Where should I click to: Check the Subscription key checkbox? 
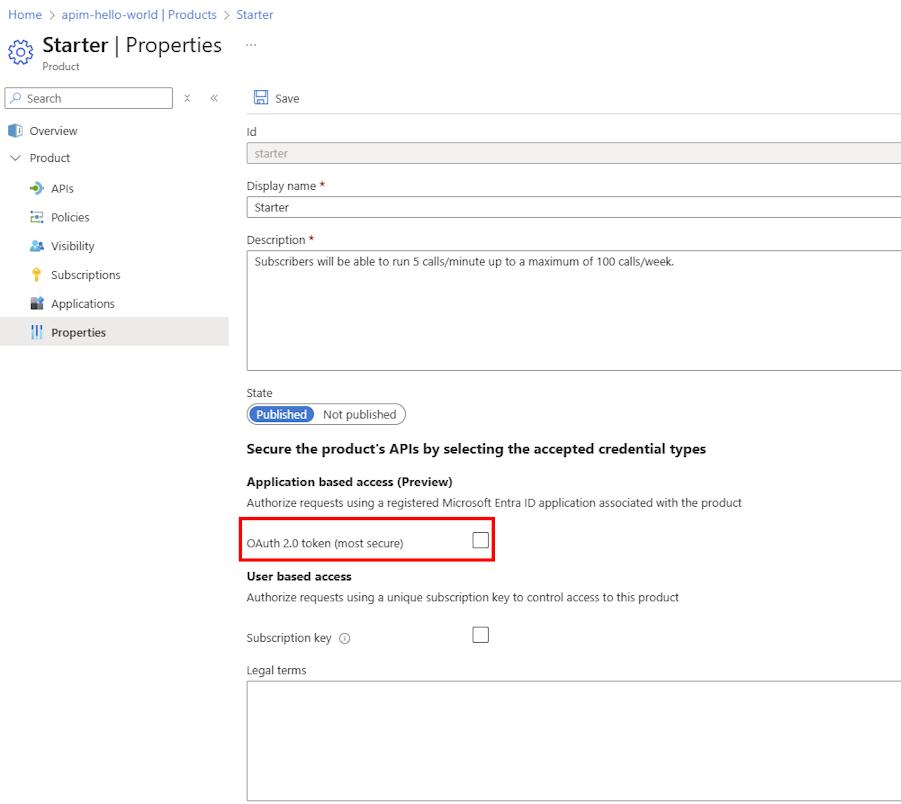click(480, 634)
